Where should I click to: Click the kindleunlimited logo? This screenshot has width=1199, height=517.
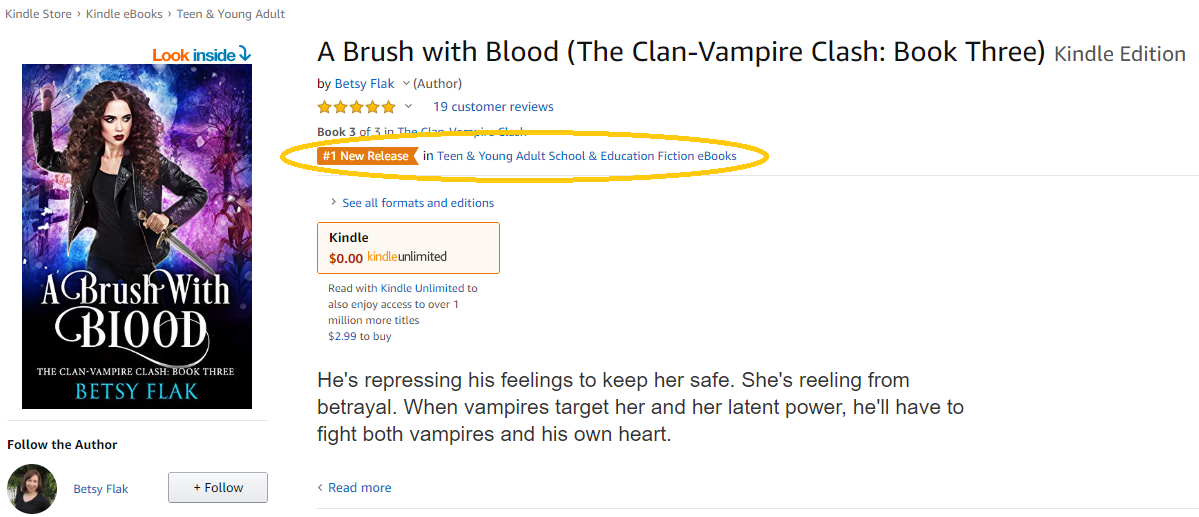click(407, 257)
